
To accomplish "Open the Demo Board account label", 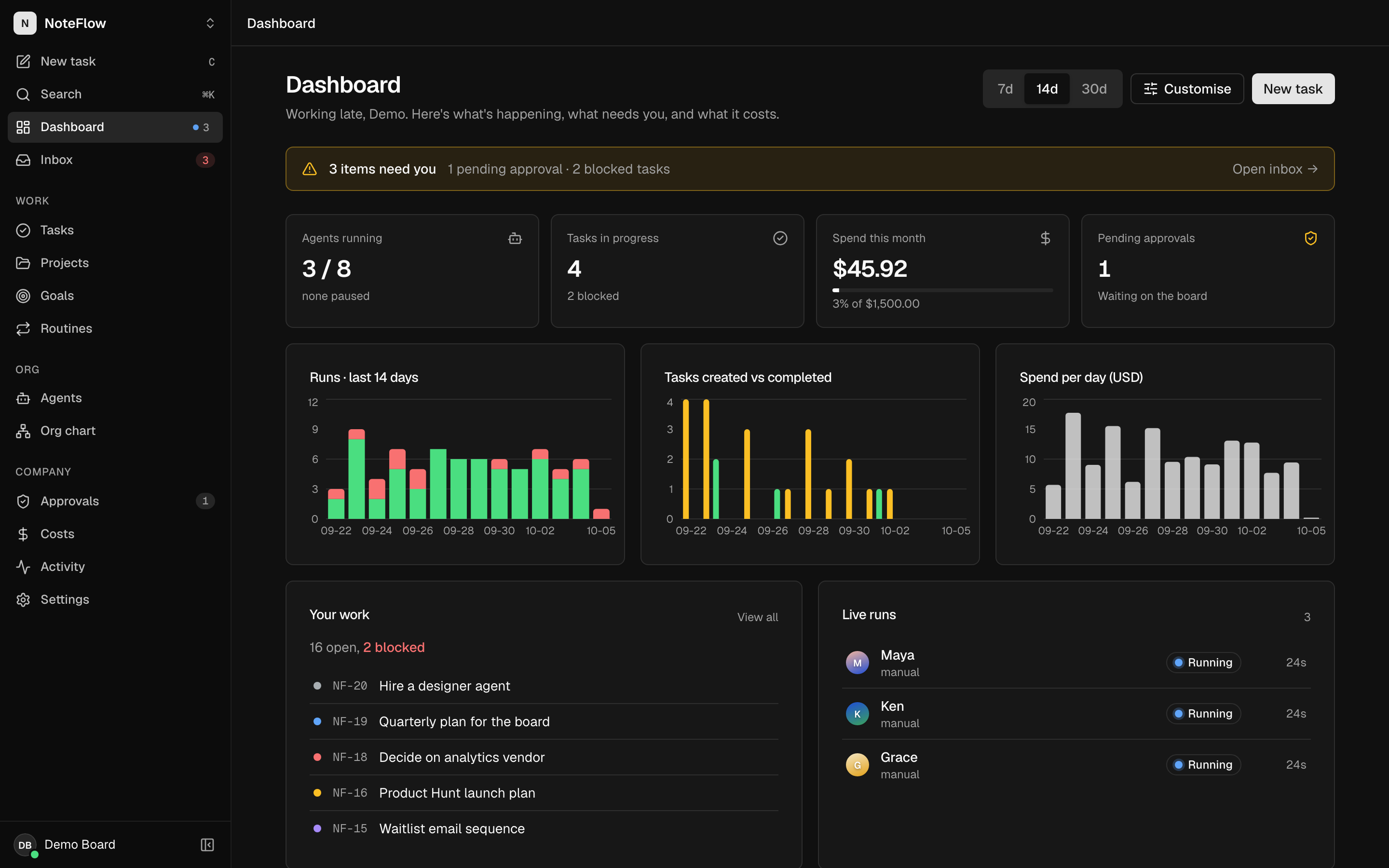I will click(80, 844).
